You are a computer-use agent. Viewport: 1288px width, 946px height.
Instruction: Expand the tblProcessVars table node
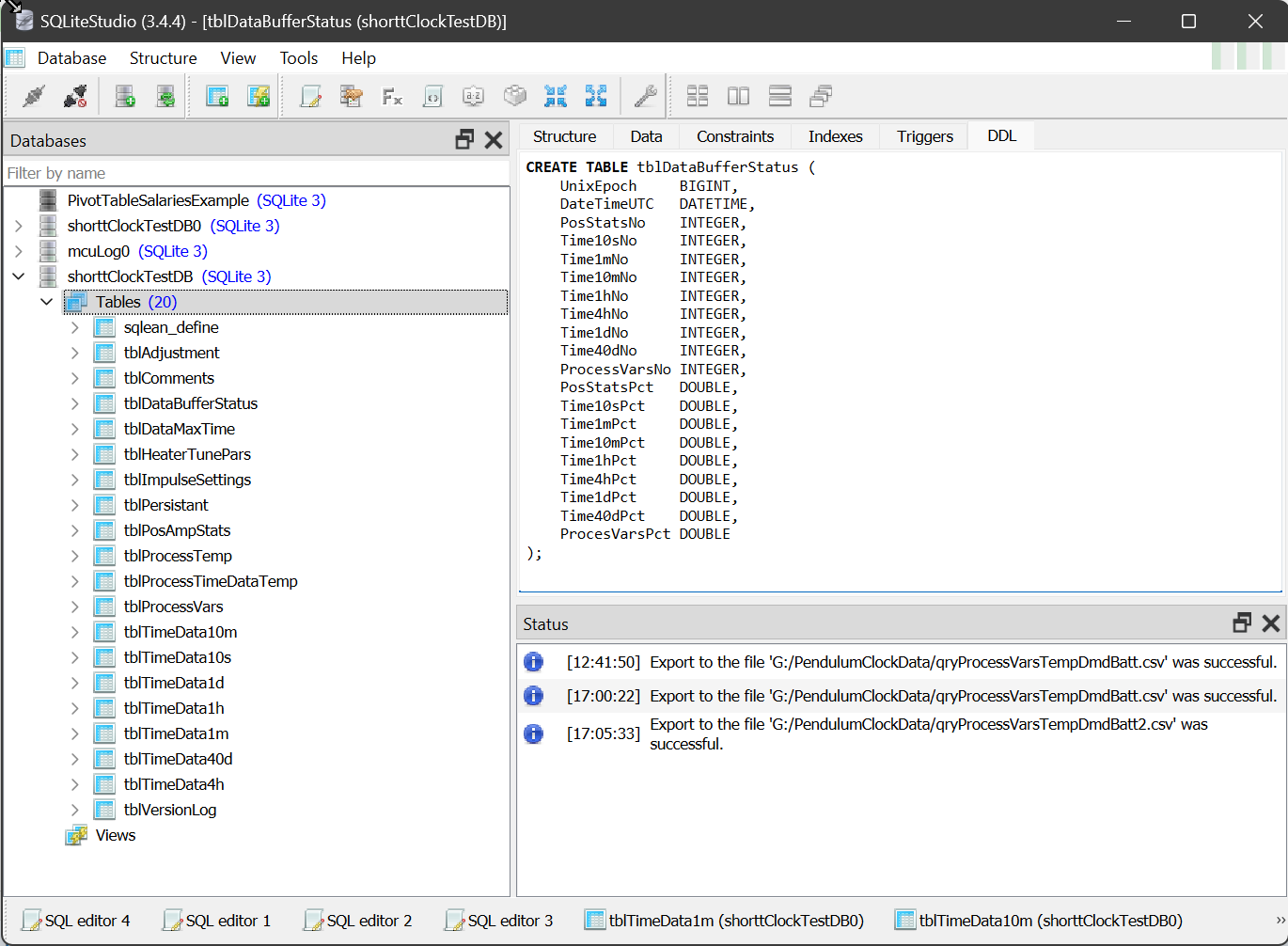point(75,607)
